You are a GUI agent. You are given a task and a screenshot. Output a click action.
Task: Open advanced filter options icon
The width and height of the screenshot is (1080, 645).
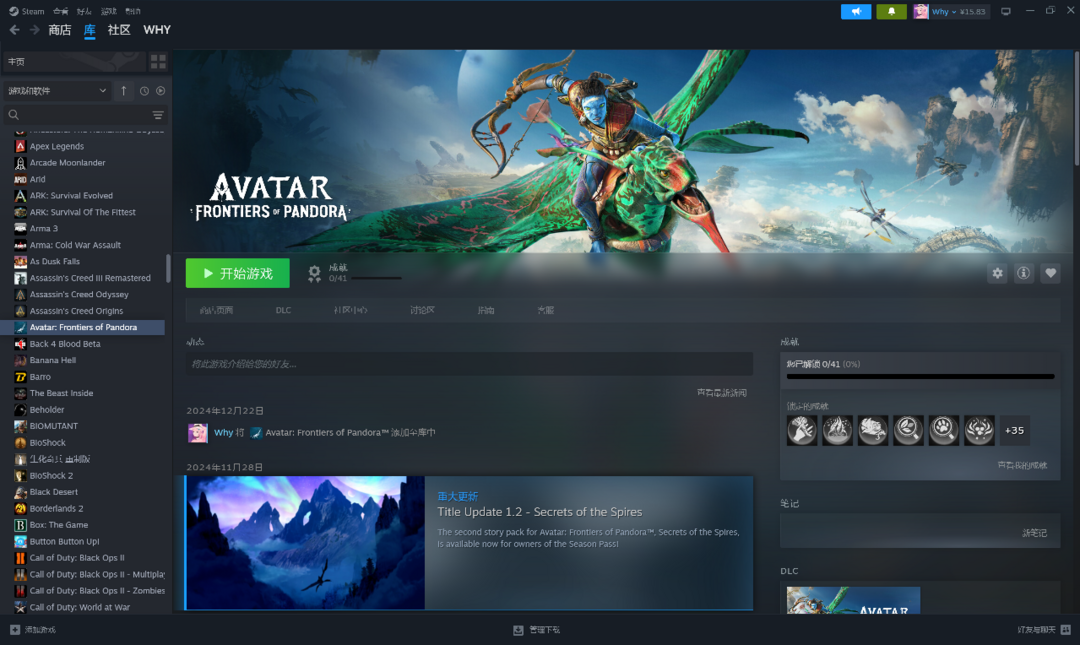pos(158,114)
